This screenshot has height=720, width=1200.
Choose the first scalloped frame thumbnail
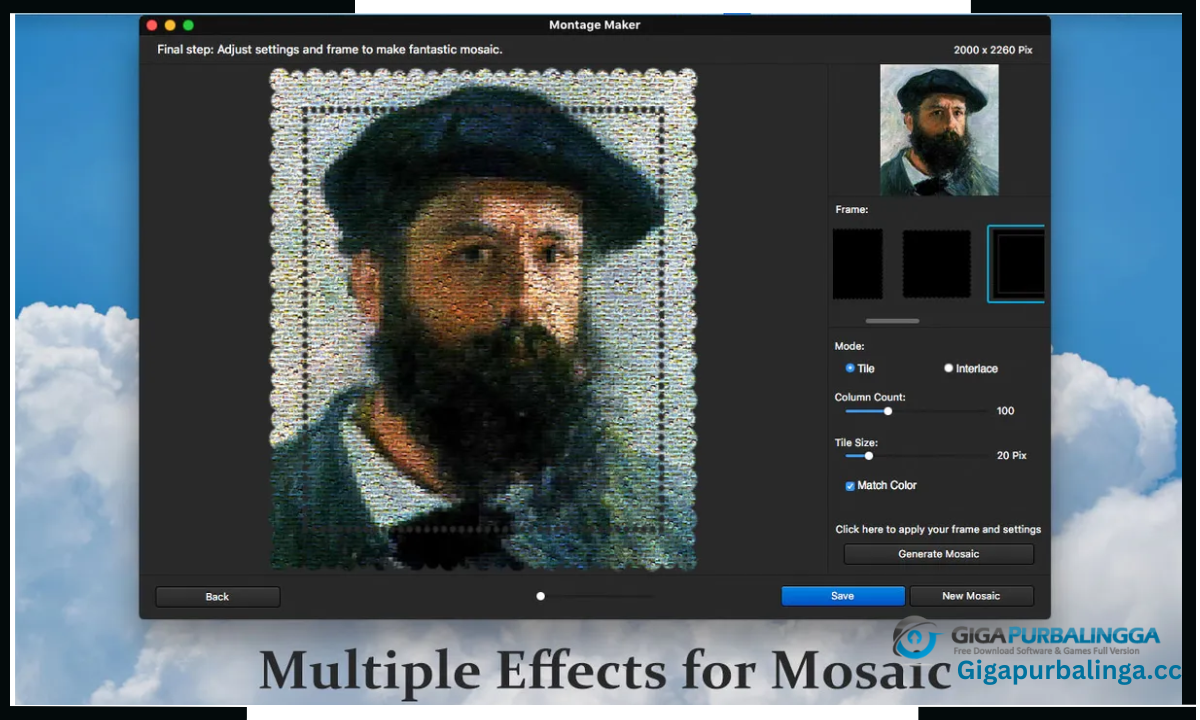(x=858, y=264)
